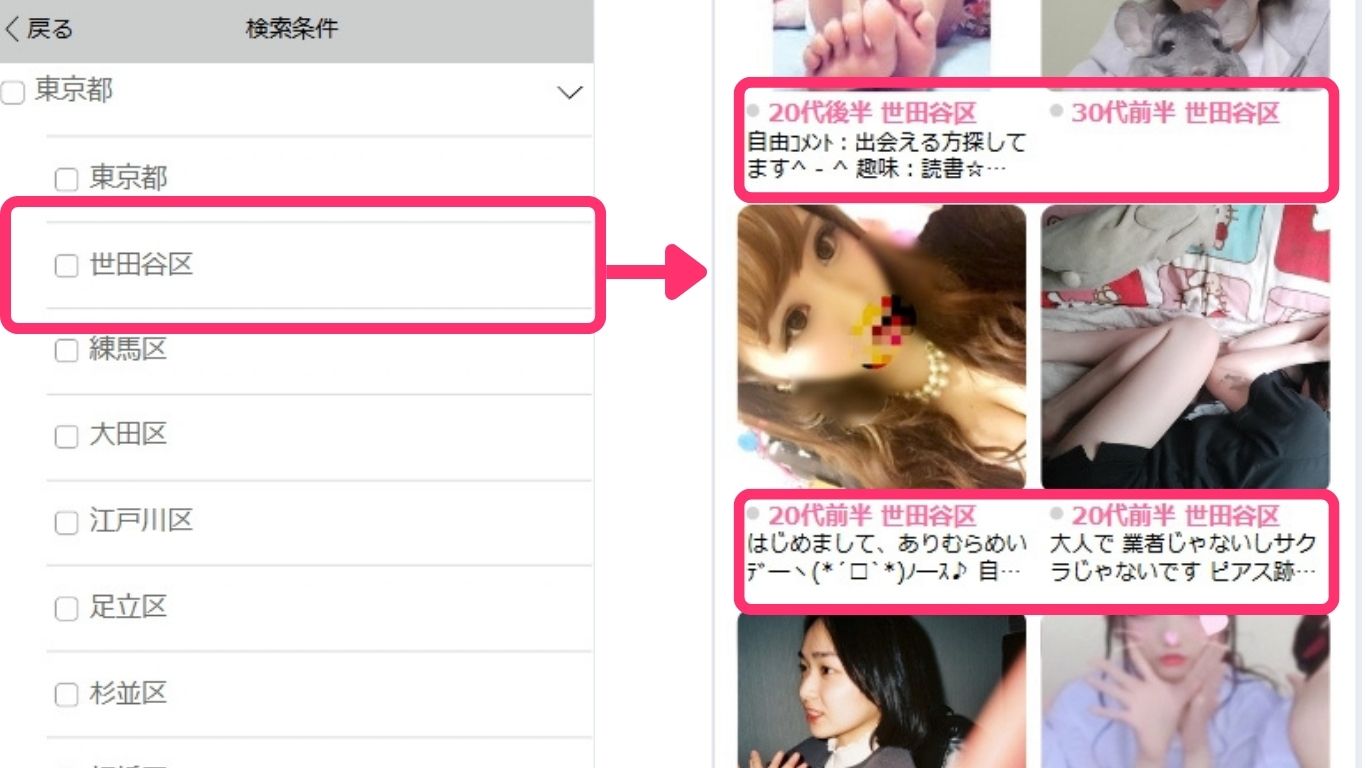Open the chinchilla photo thumbnail
1366x768 pixels.
click(x=1186, y=45)
